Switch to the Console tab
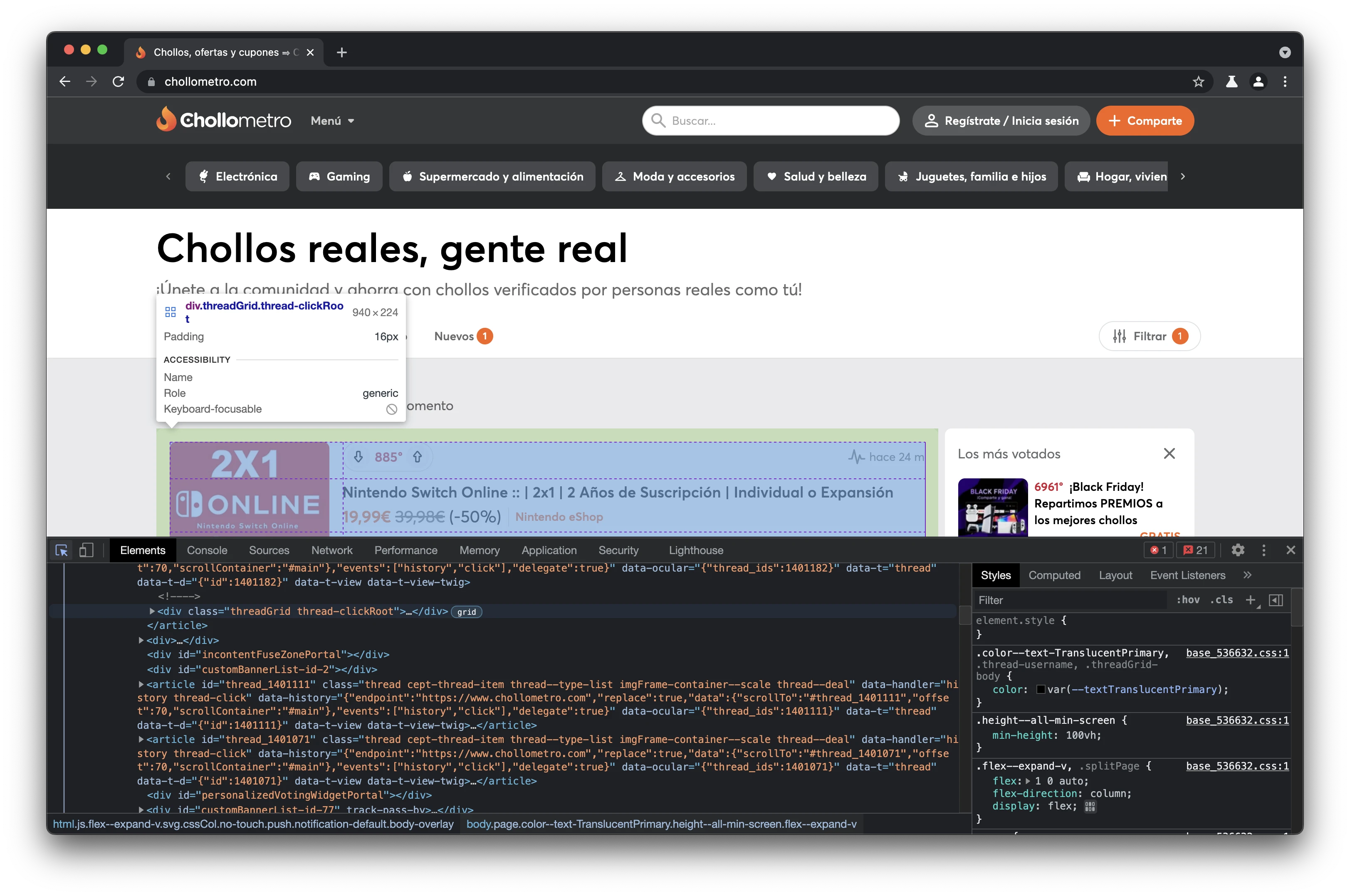This screenshot has width=1350, height=896. pyautogui.click(x=207, y=550)
